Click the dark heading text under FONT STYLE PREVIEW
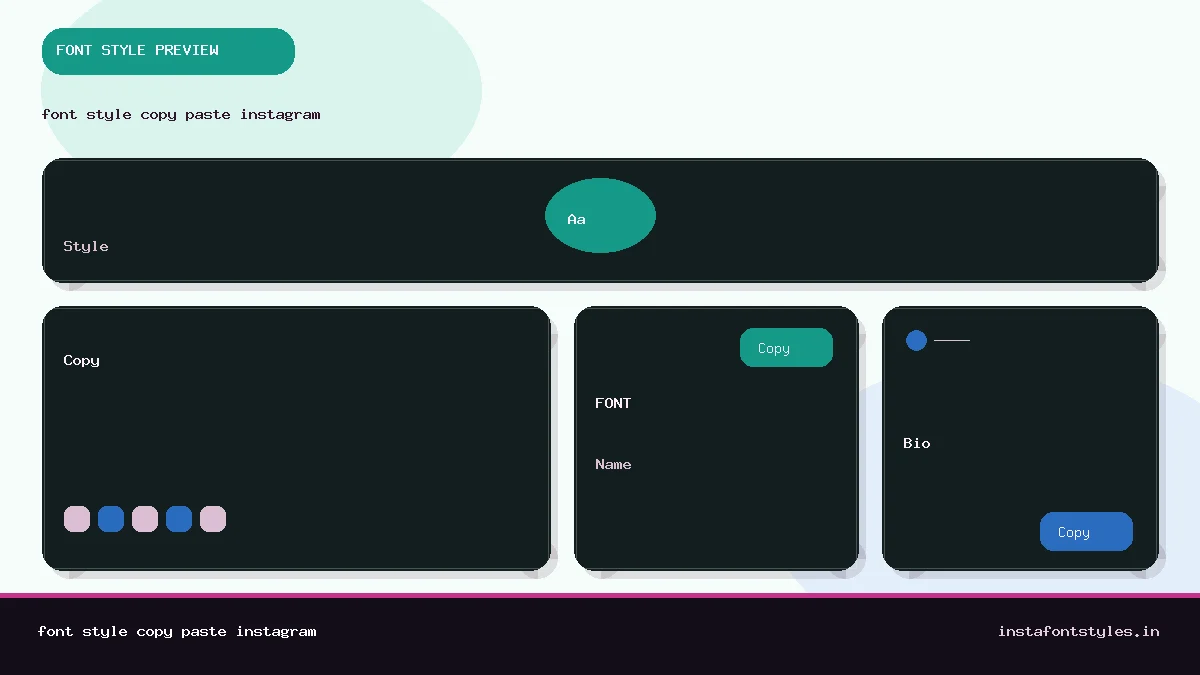This screenshot has width=1200, height=675. pos(181,114)
